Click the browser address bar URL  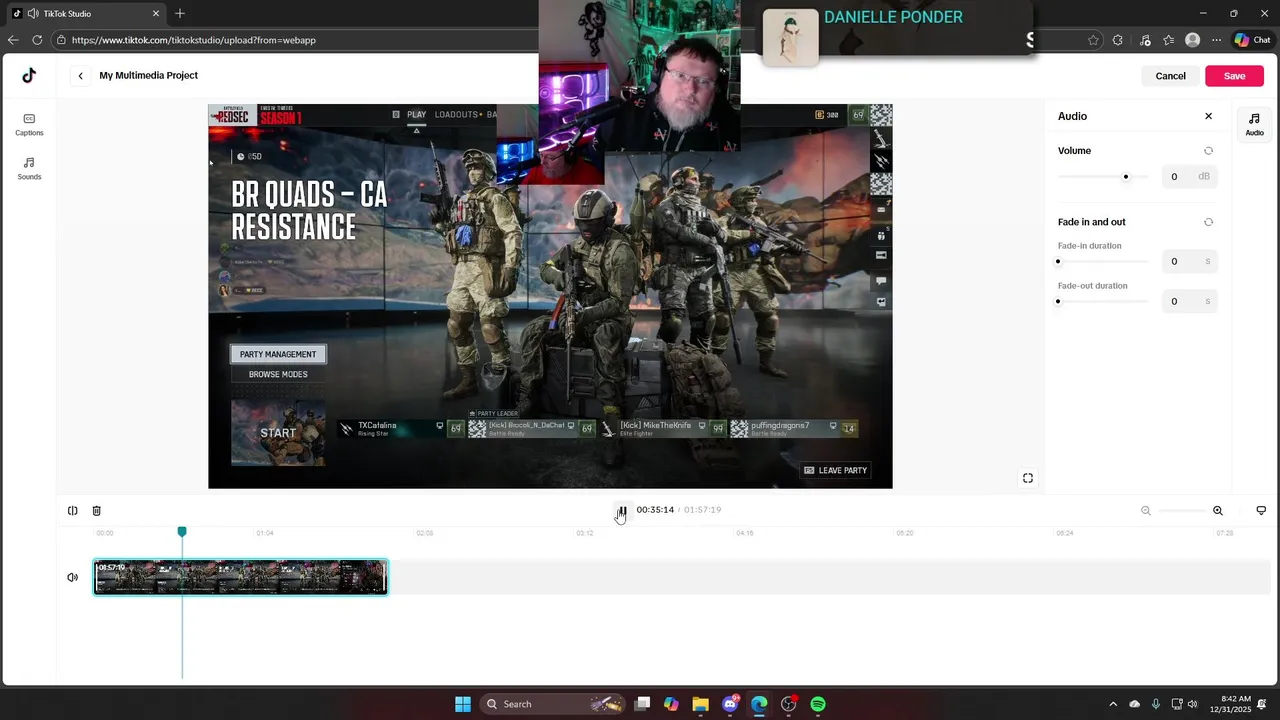coord(194,40)
